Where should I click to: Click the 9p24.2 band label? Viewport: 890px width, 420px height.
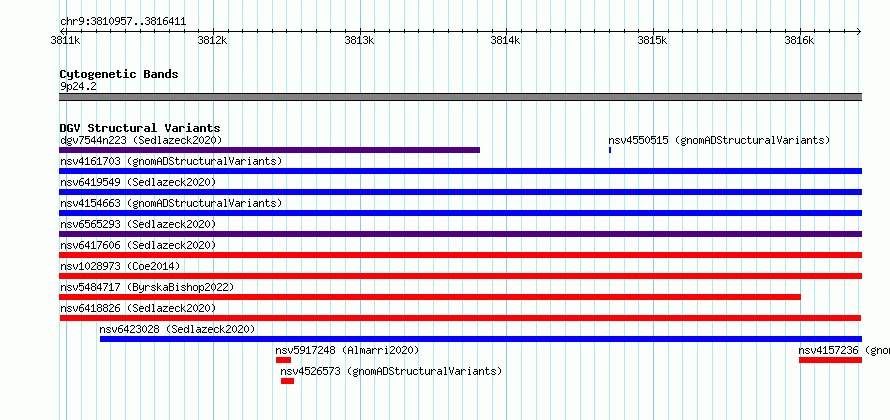click(x=78, y=86)
